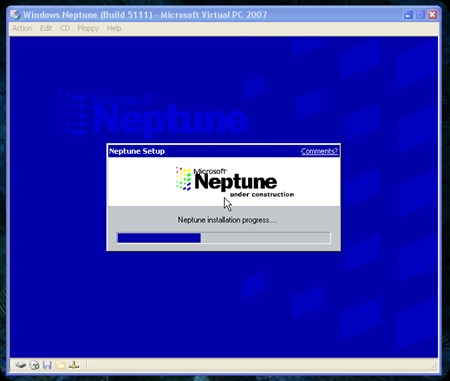
Task: Click the Neptune installation progress bar
Action: pos(224,238)
